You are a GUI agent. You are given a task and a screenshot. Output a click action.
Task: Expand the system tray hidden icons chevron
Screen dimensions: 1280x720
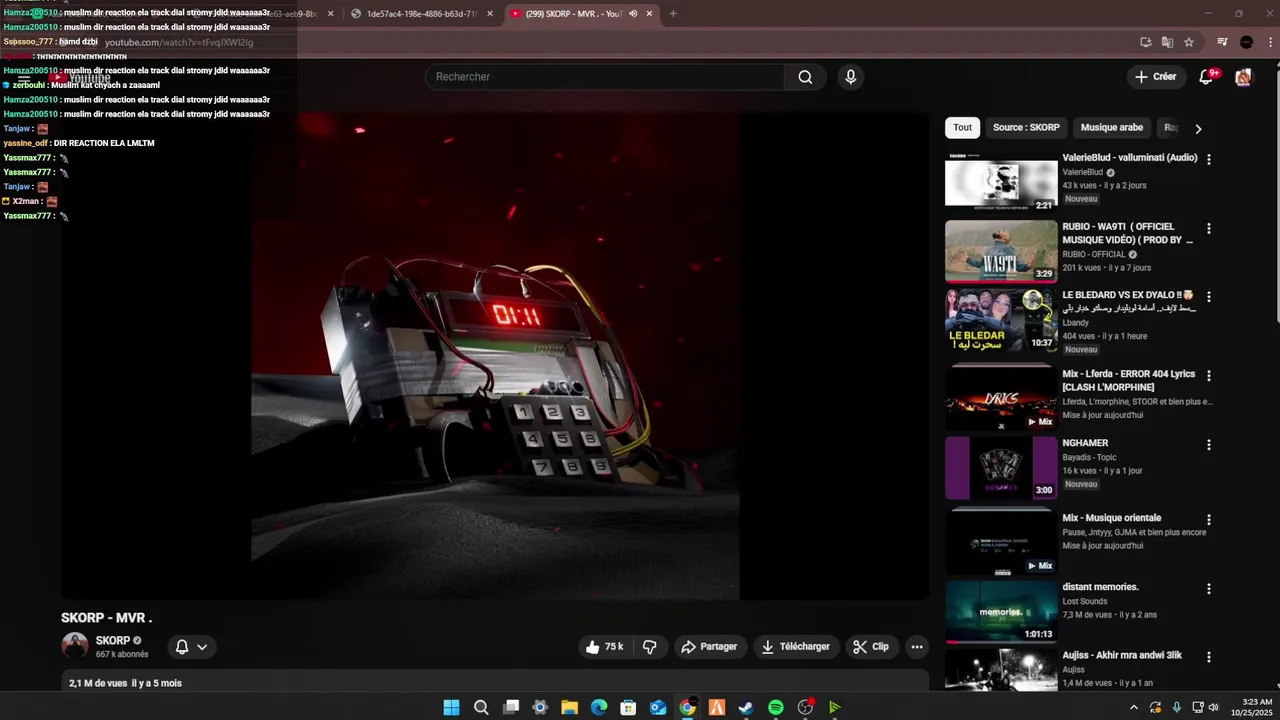pos(1133,707)
